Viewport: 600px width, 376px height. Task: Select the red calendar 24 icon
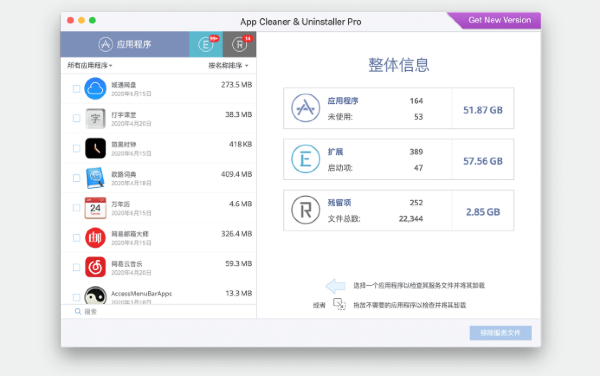pos(95,208)
